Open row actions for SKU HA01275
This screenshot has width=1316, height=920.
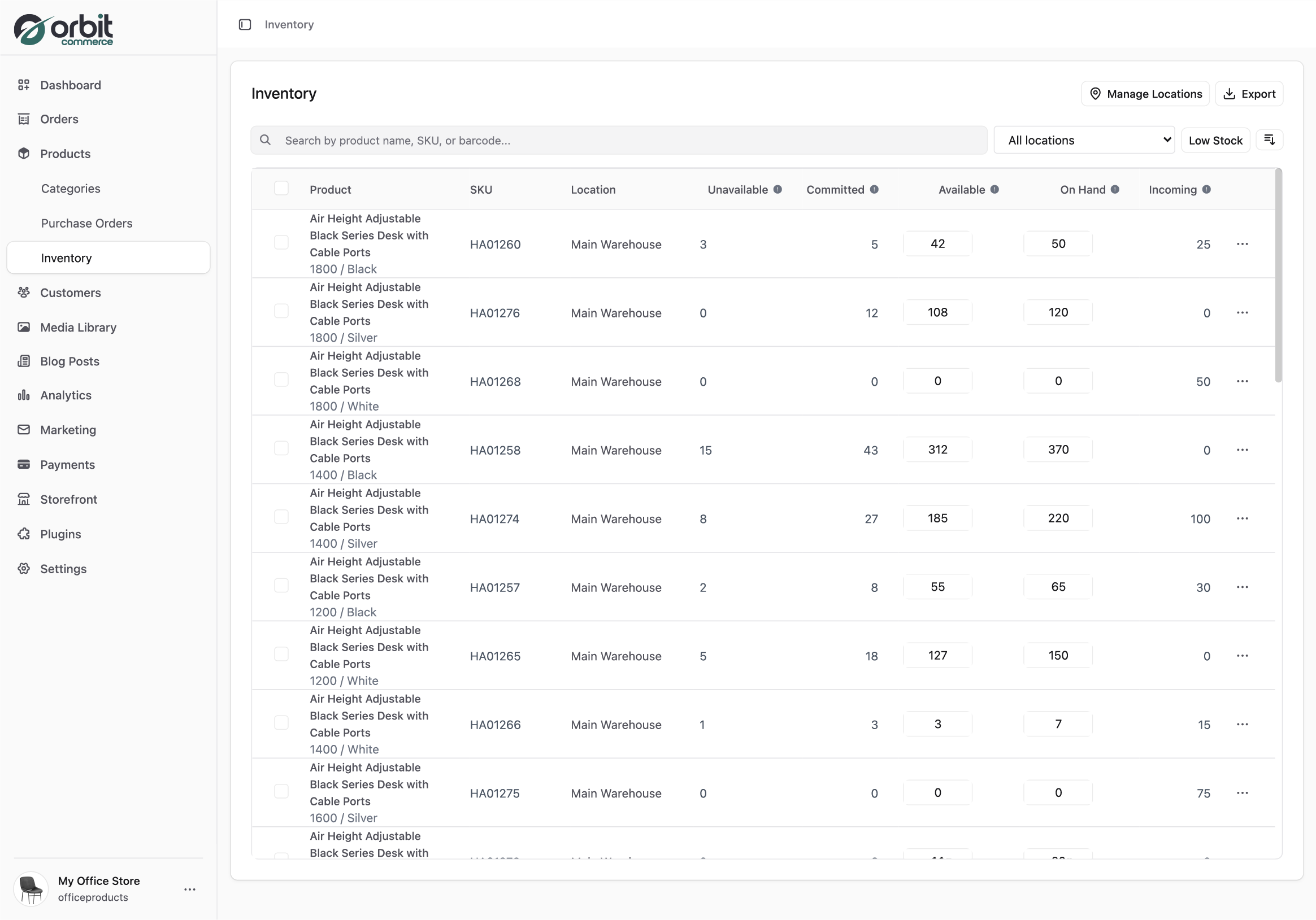tap(1242, 793)
